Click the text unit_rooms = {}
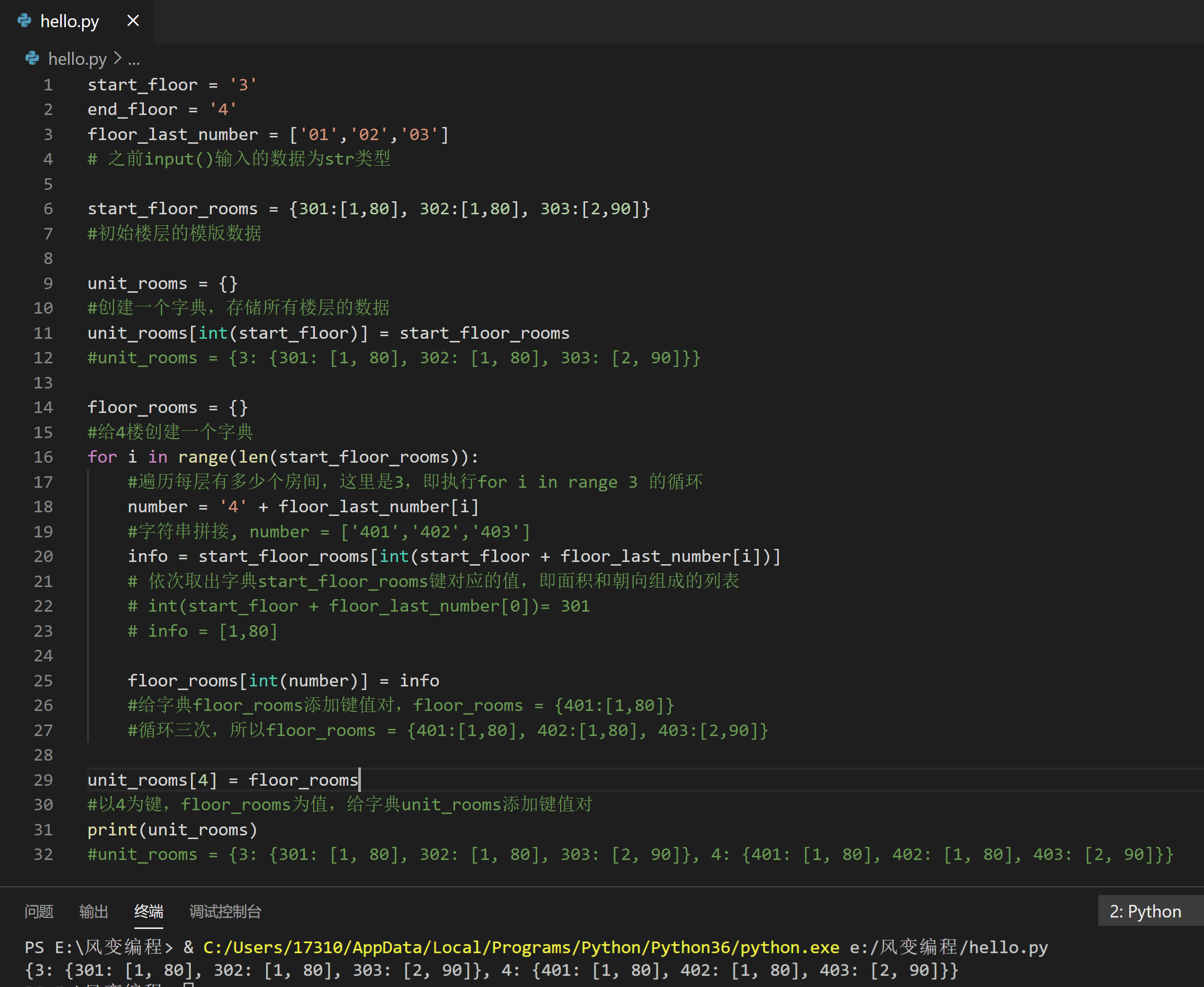The height and width of the screenshot is (987, 1204). (163, 283)
